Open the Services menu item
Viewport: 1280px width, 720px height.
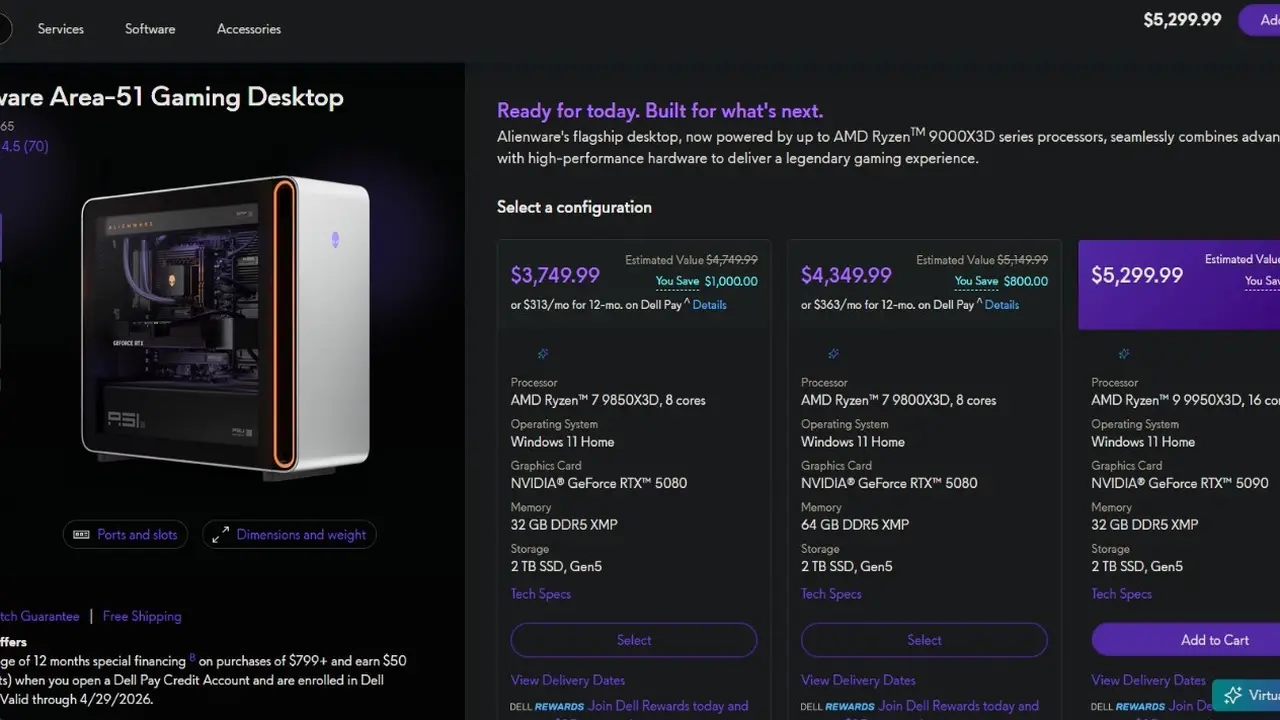(x=60, y=28)
